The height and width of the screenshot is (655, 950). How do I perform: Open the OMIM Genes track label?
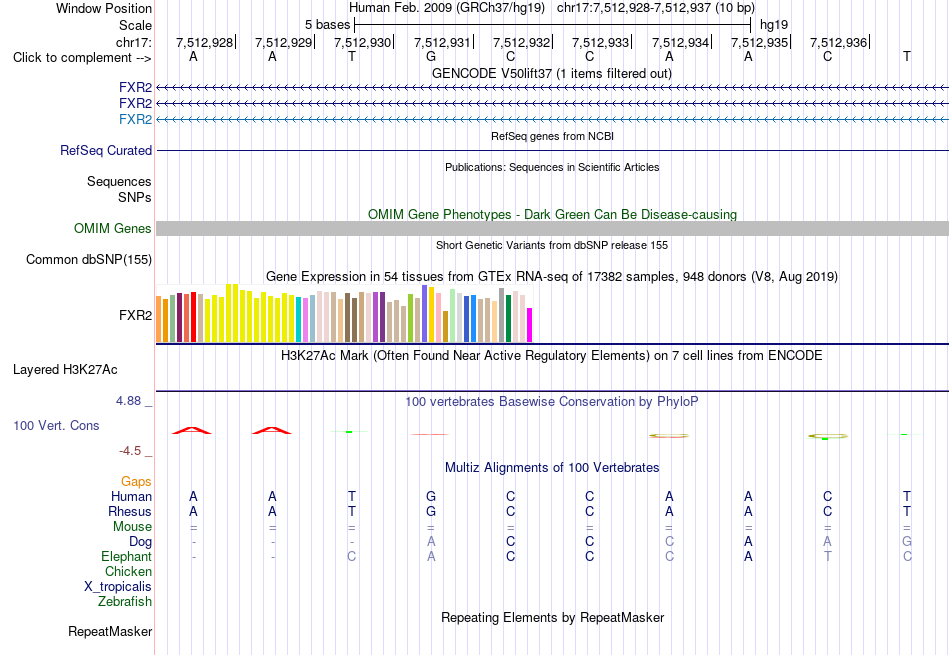pos(113,228)
